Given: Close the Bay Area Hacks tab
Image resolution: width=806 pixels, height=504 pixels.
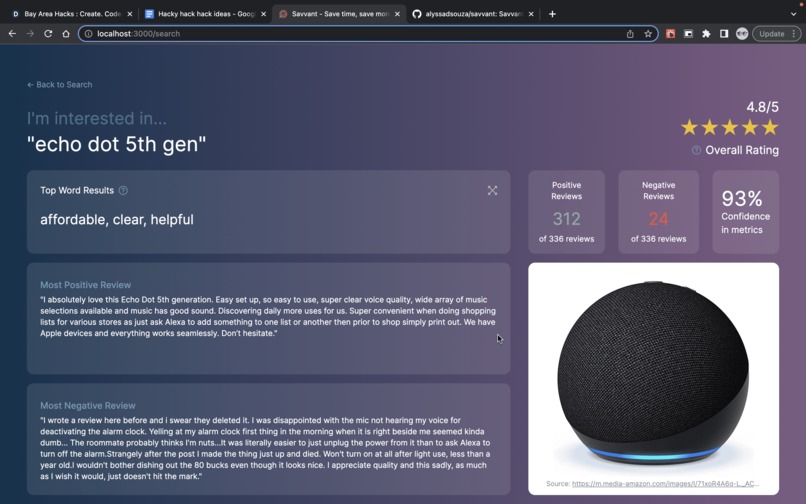Looking at the screenshot, I should click(x=130, y=14).
